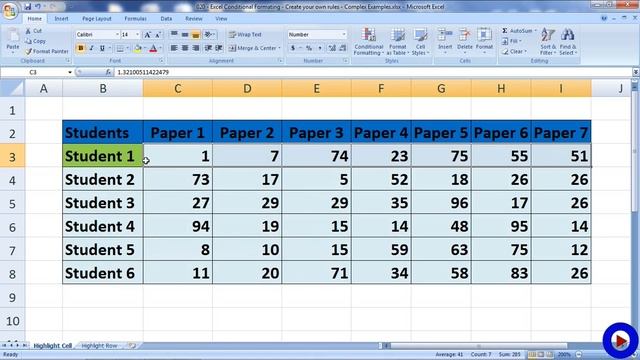Viewport: 640px width, 360px height.
Task: Open the Orientation dropdown
Action: click(x=209, y=35)
